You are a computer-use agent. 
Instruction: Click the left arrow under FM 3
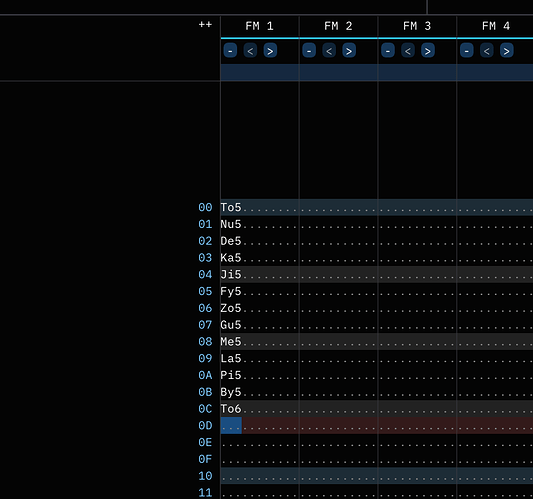coord(408,51)
